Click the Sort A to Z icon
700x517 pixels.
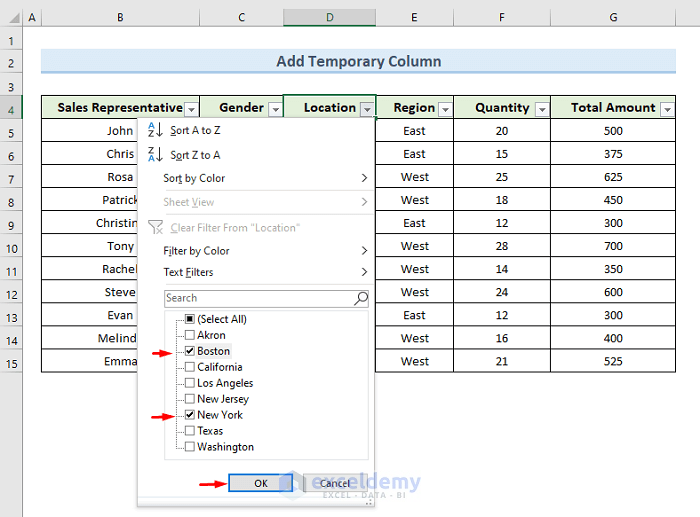pyautogui.click(x=154, y=131)
